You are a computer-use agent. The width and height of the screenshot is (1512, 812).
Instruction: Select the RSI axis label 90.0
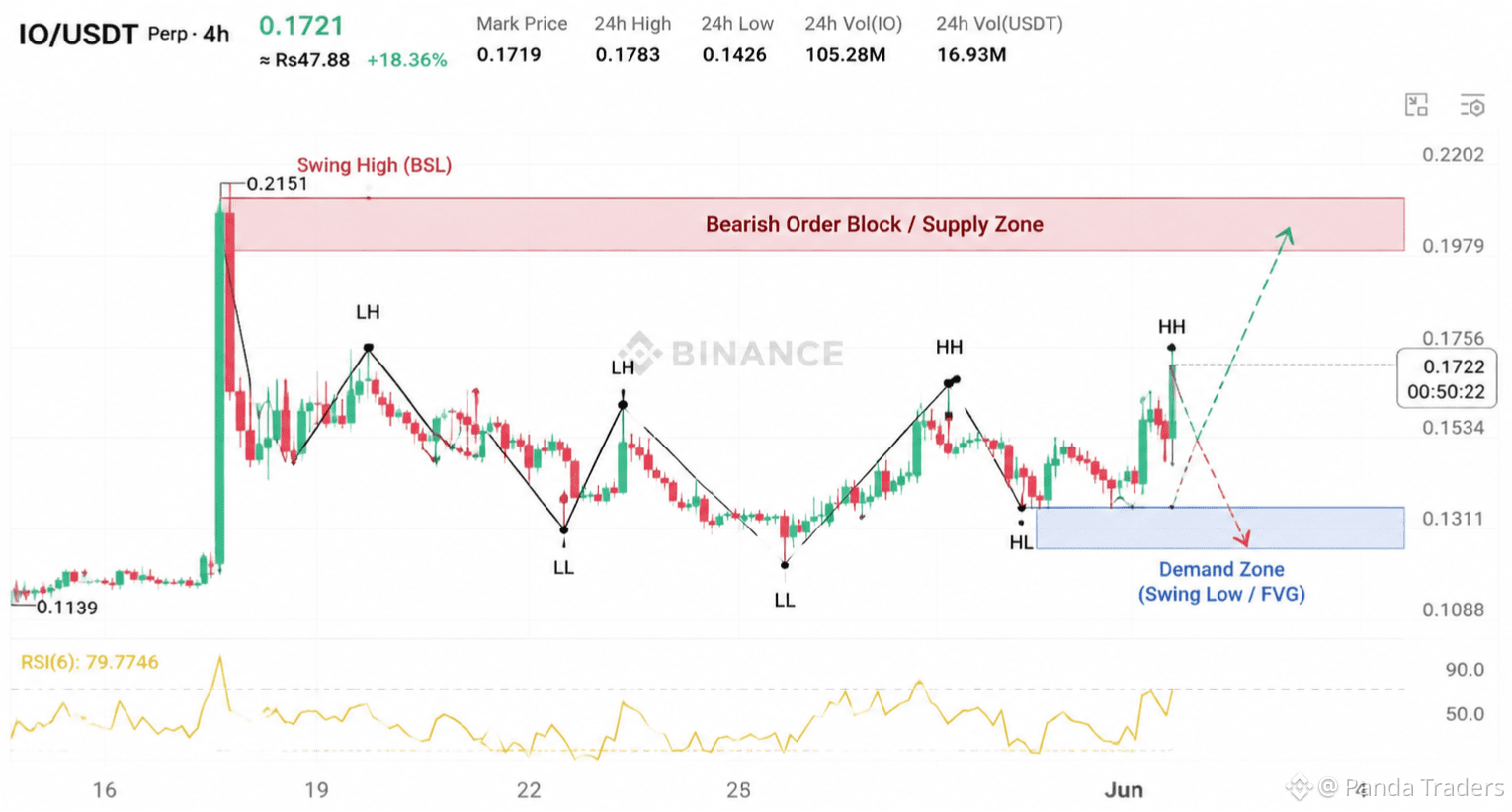tap(1465, 670)
